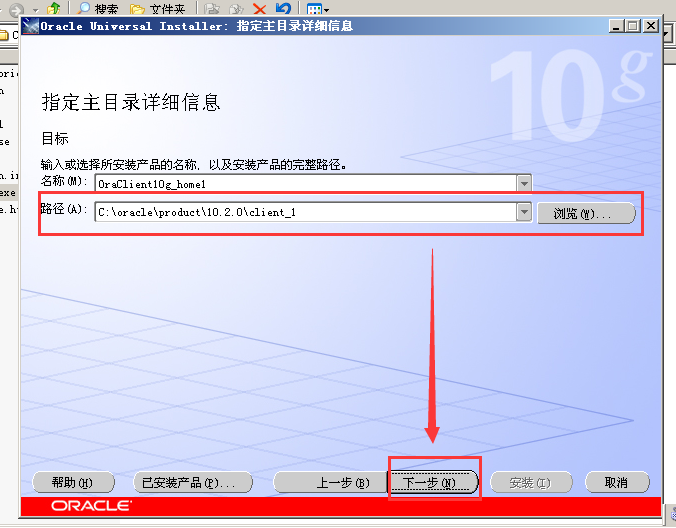Maximize the Oracle Universal Installer window
This screenshot has height=528, width=676.
pos(633,26)
